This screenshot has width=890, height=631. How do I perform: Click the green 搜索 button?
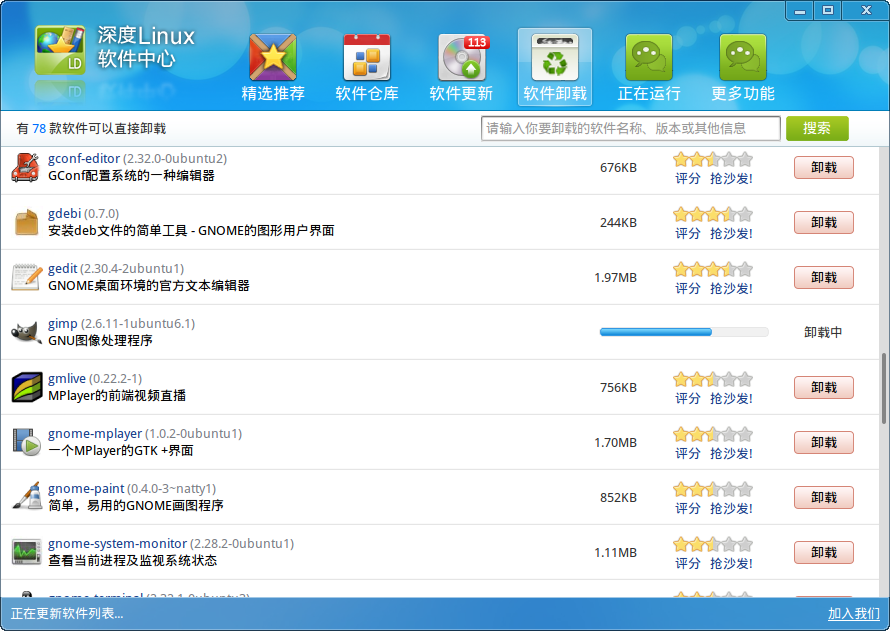(817, 128)
